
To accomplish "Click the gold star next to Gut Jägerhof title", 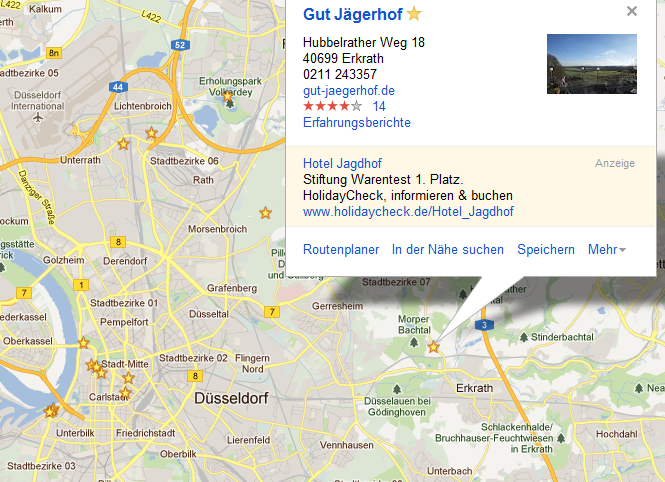I will click(x=414, y=14).
